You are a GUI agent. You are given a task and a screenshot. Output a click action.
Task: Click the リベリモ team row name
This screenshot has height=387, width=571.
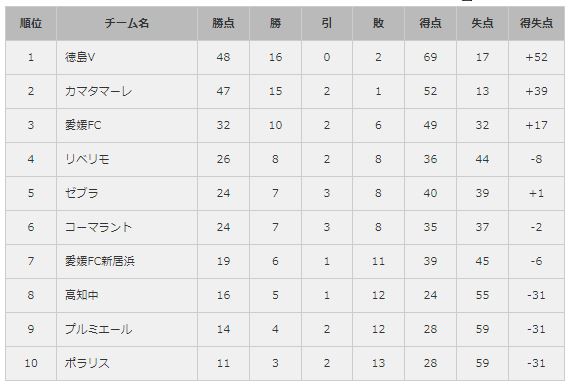click(87, 159)
